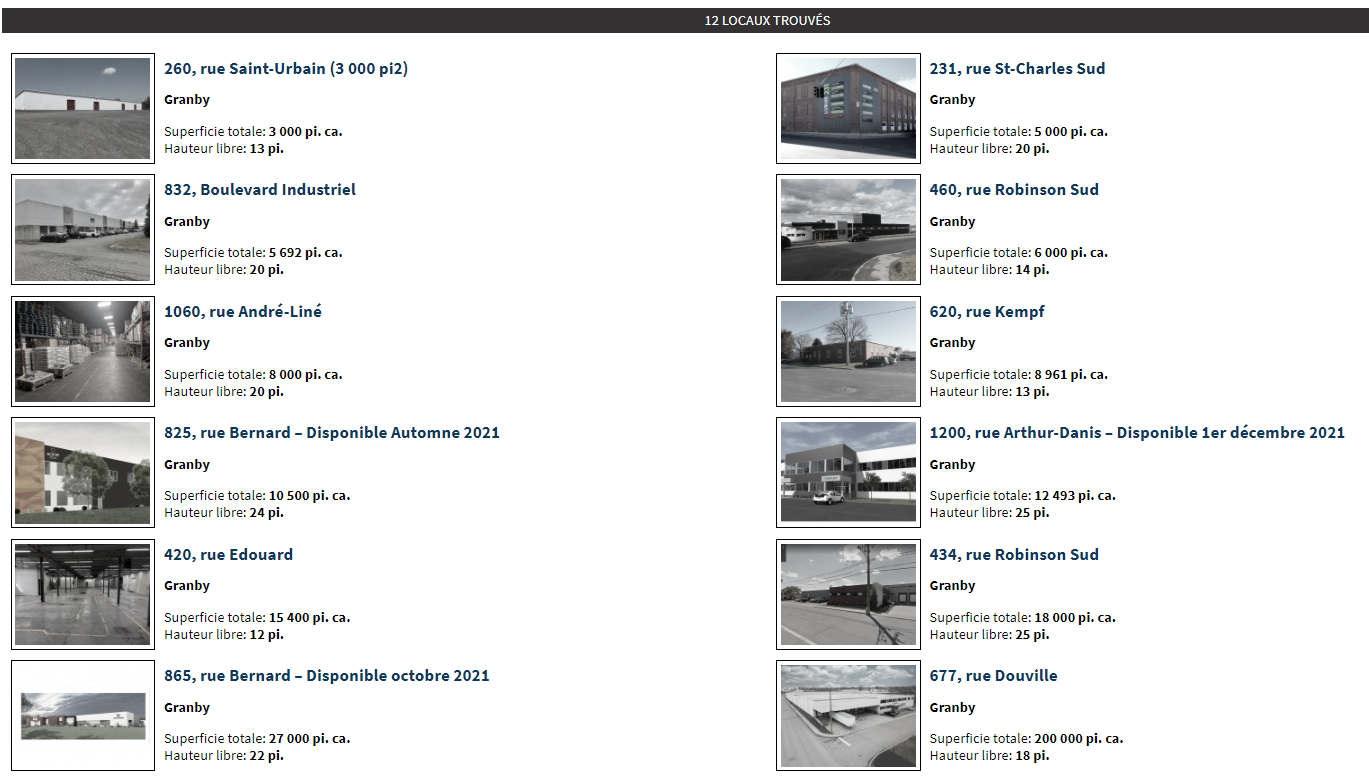
Task: Click Granby under 677, rue Douville
Action: [x=952, y=708]
